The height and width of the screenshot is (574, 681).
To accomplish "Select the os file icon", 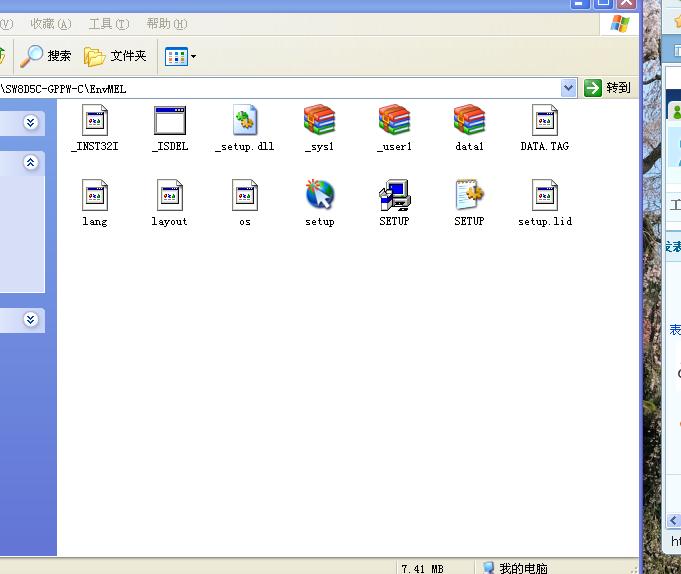I will click(245, 196).
